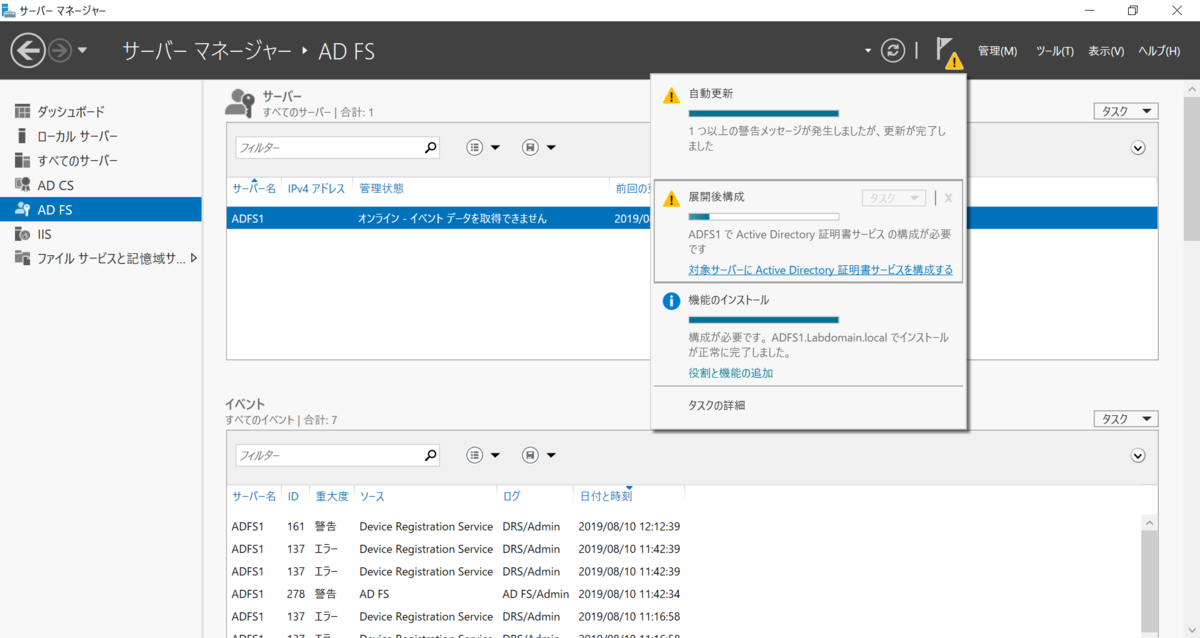Expand ファイル サービスと記憶域 arrow
The image size is (1200, 638).
point(193,258)
